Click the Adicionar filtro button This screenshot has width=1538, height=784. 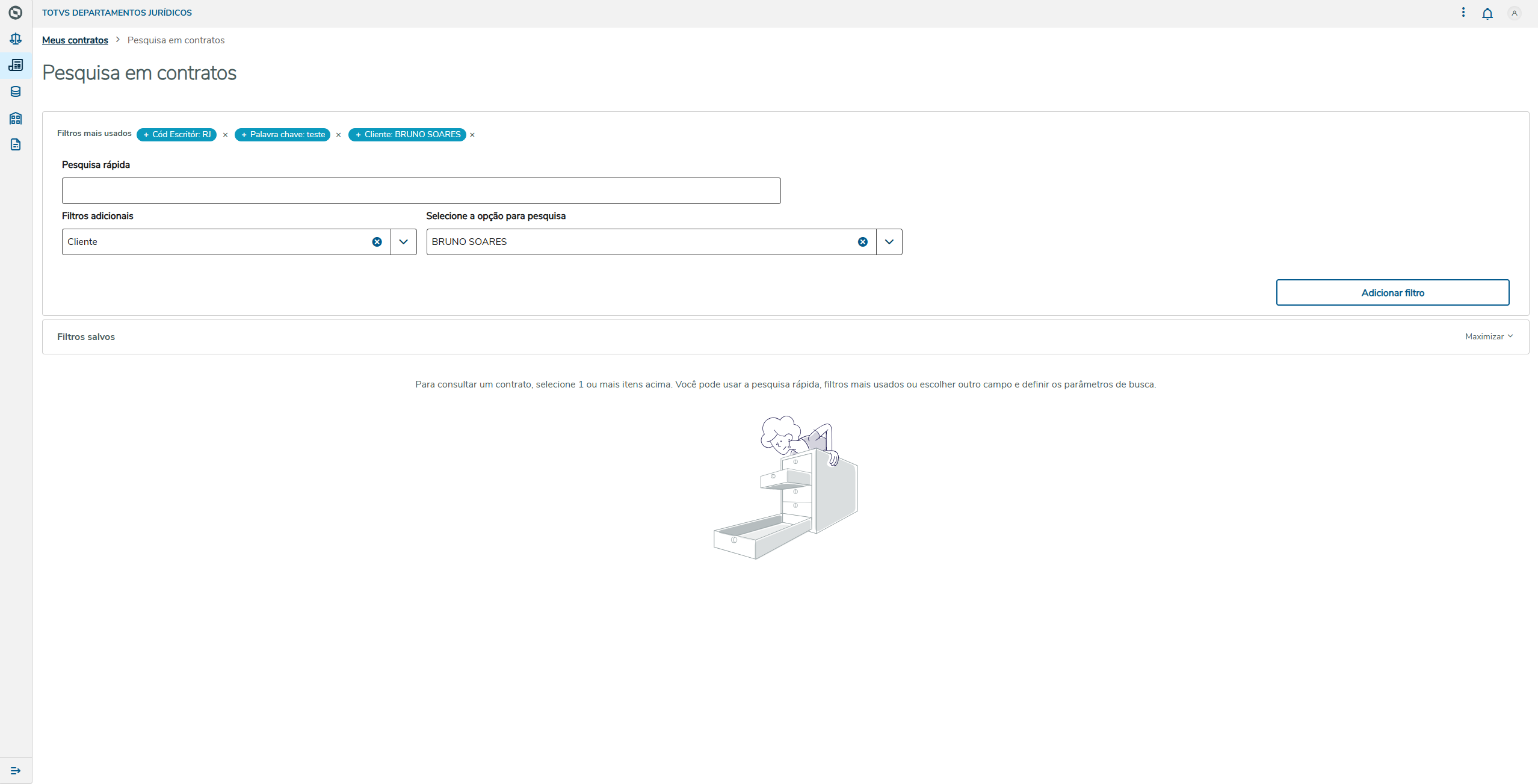1392,292
